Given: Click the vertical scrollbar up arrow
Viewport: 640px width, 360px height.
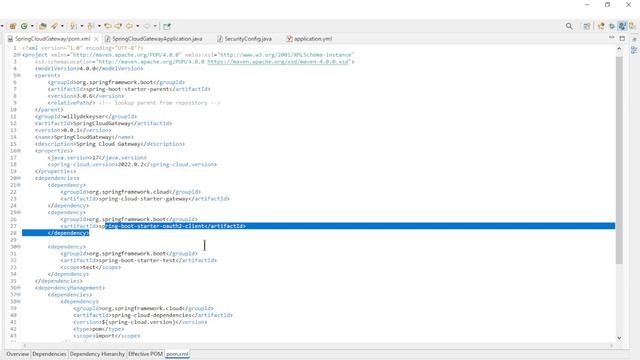Looking at the screenshot, I should (x=619, y=49).
